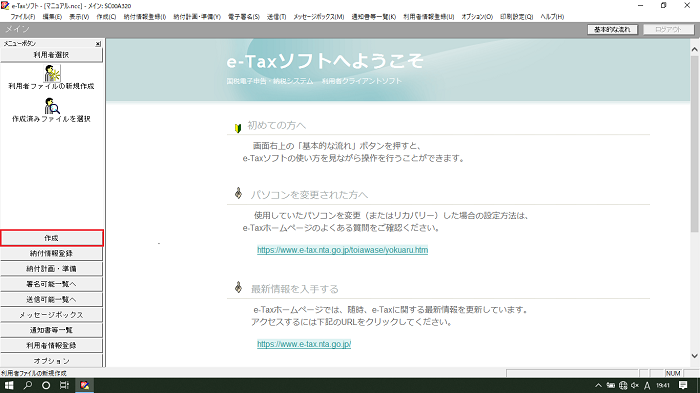This screenshot has height=393, width=700.
Task: Open the 編集(E) menu
Action: click(52, 17)
